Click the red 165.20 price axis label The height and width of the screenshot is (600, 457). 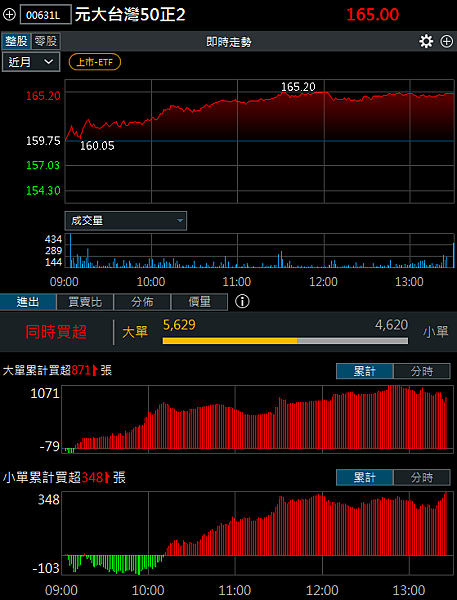pos(43,96)
